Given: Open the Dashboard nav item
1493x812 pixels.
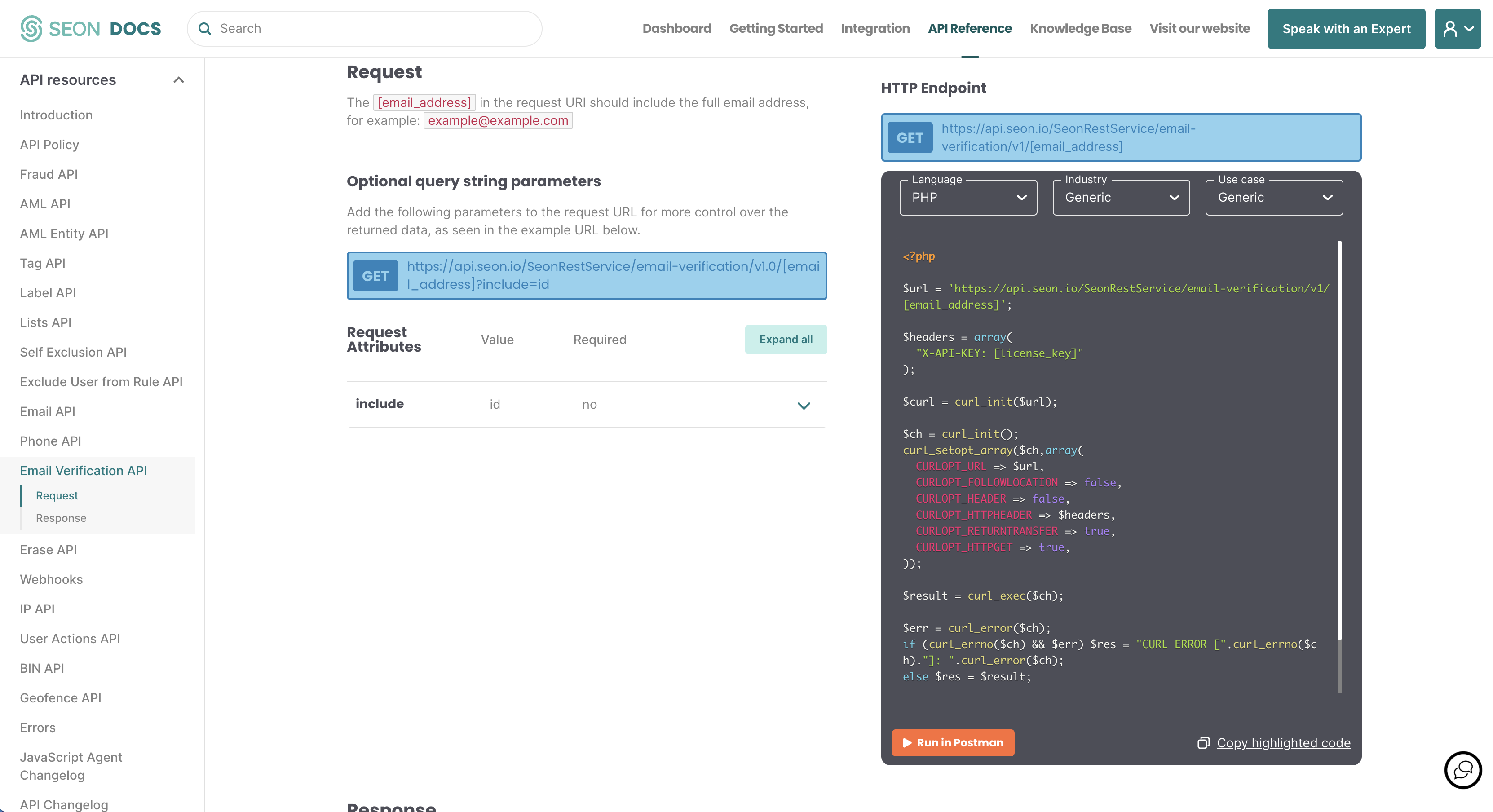Looking at the screenshot, I should 676,28.
